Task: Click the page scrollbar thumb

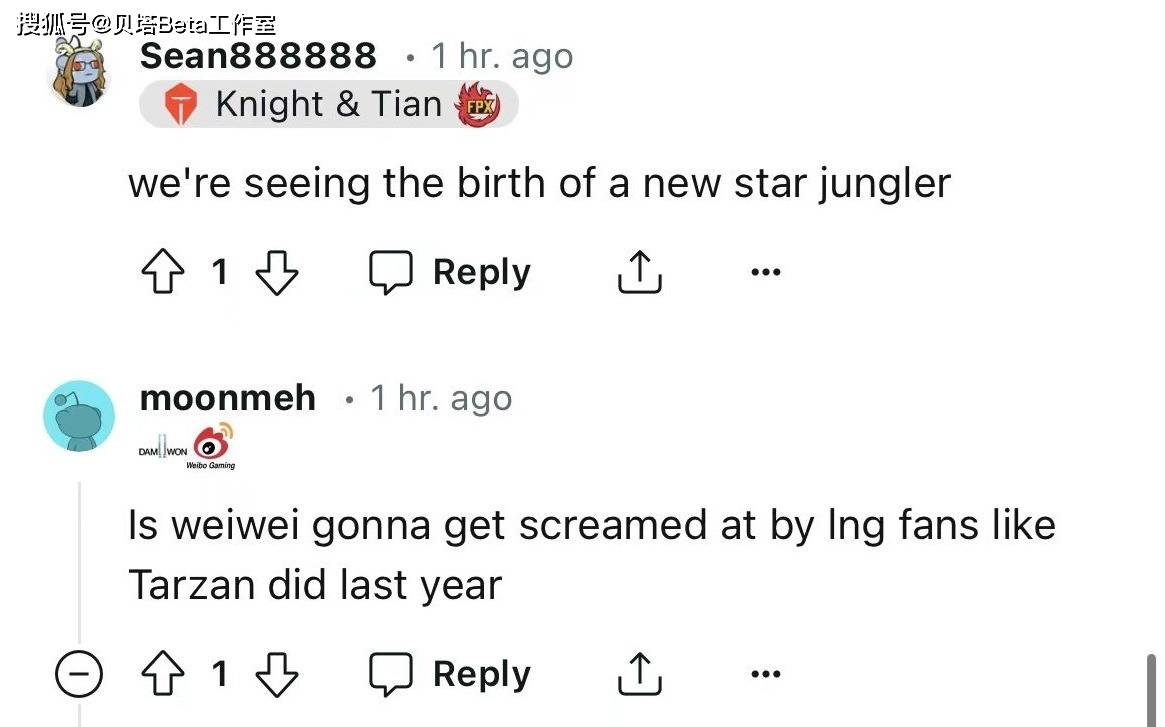Action: [1151, 690]
